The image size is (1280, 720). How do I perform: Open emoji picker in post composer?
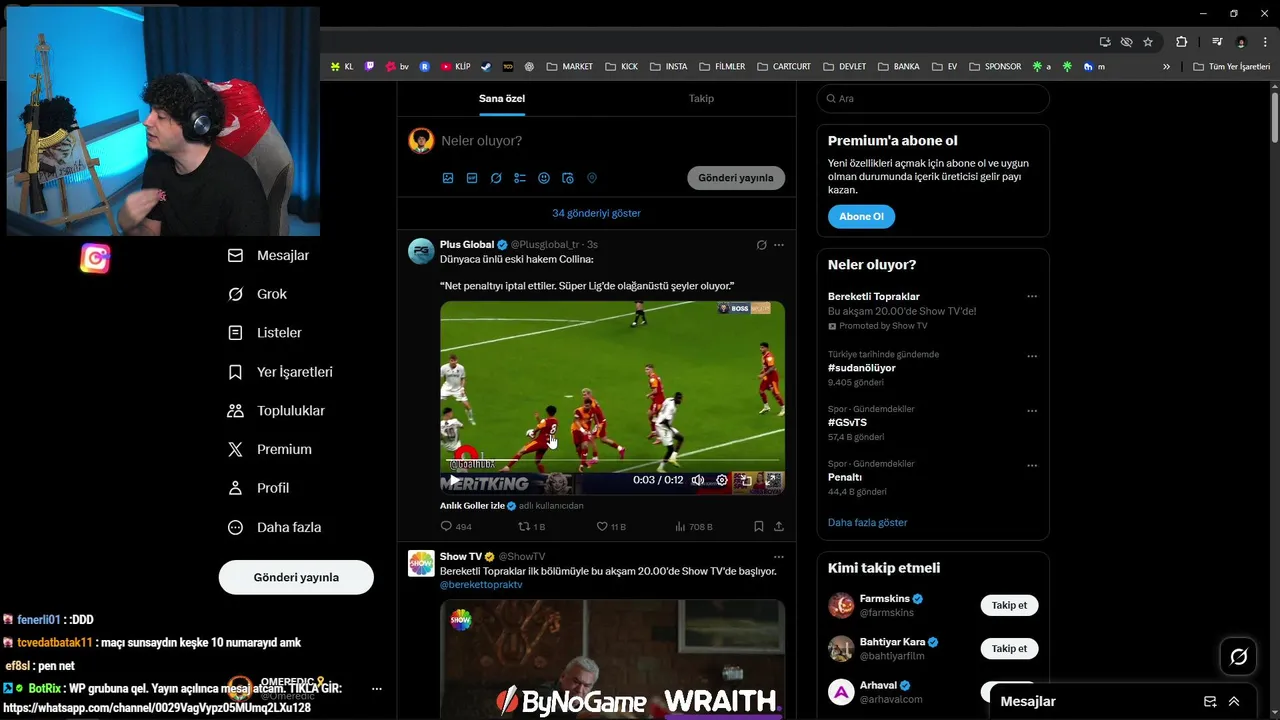[x=544, y=178]
